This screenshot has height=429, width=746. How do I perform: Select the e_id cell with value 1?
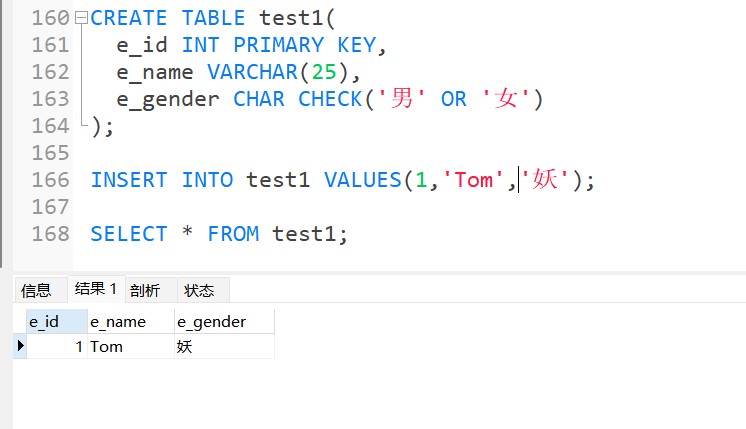pos(57,346)
